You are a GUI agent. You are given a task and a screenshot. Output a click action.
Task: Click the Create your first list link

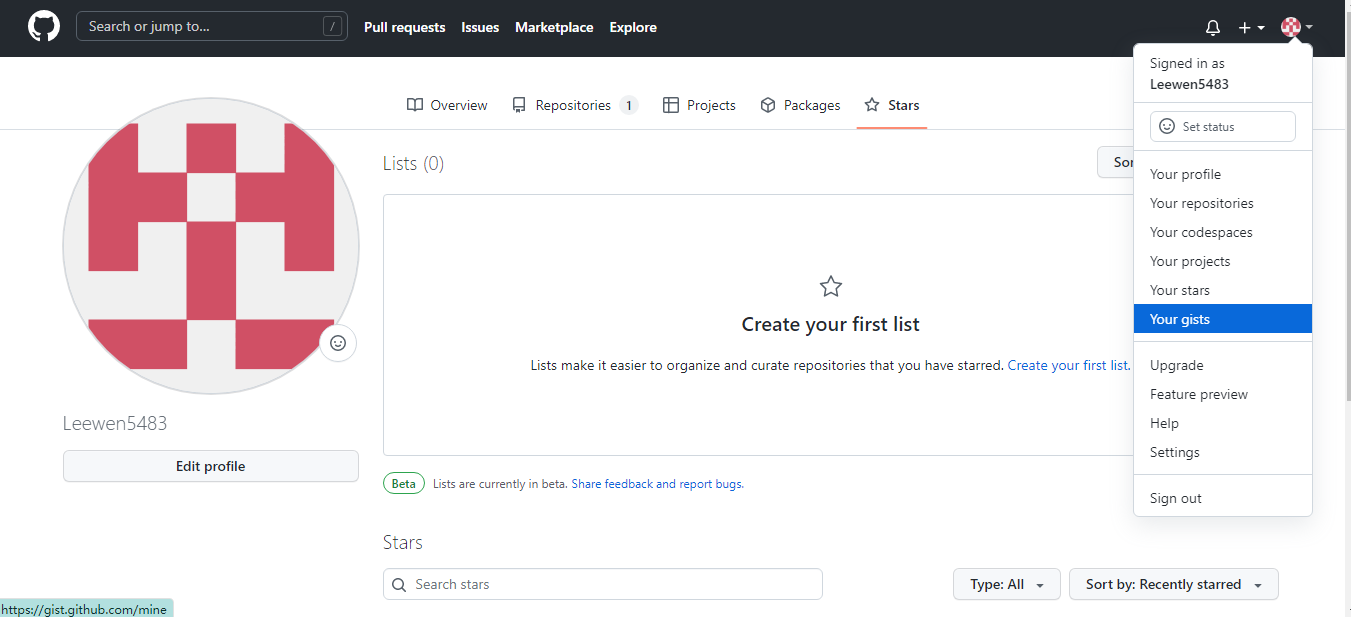(x=1068, y=366)
